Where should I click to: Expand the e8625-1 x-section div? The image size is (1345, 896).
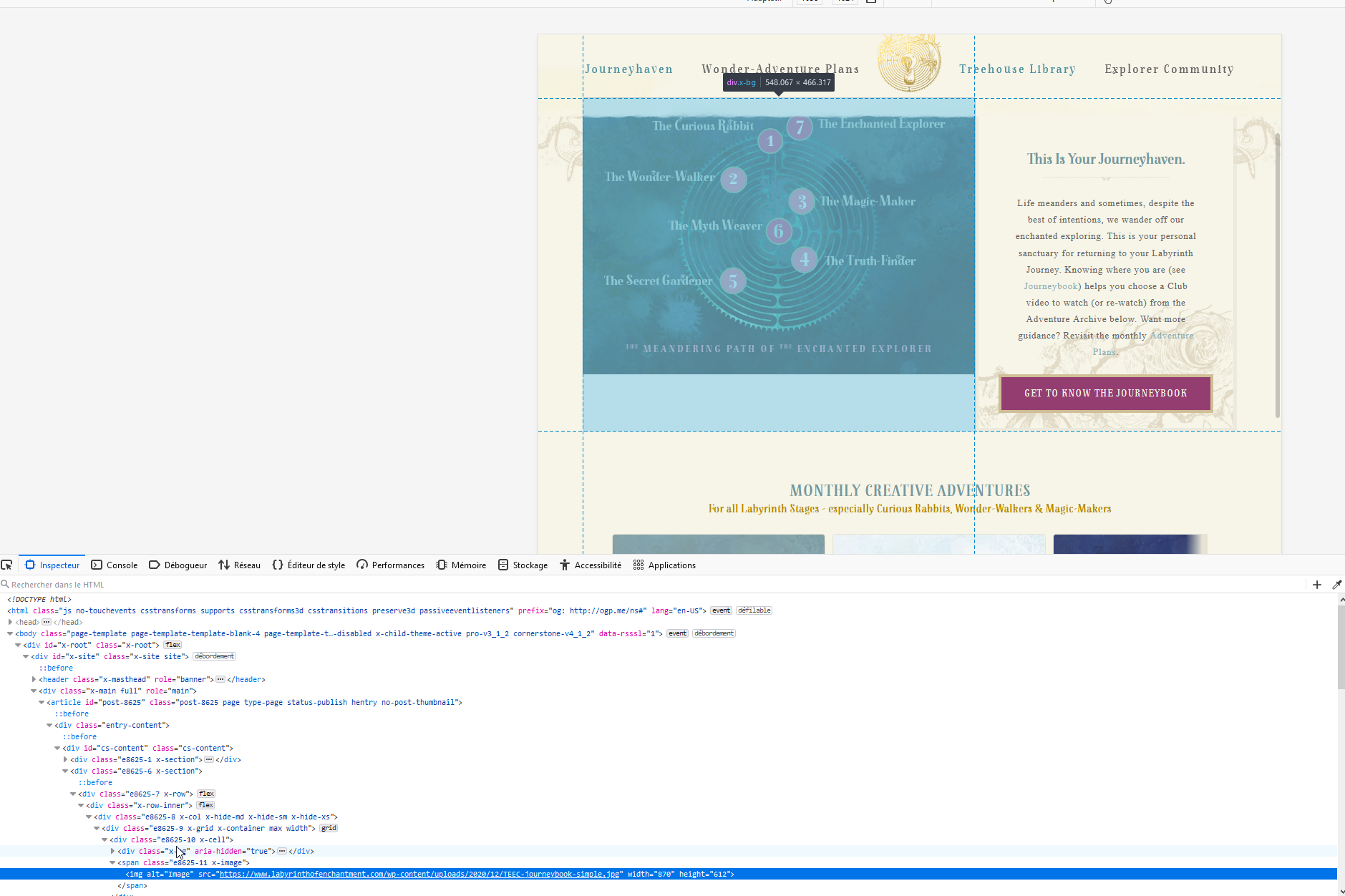65,759
